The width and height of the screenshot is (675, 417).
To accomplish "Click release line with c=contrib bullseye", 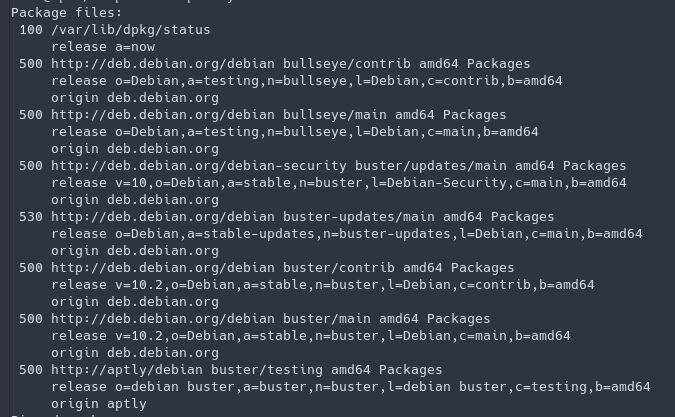I will (307, 81).
